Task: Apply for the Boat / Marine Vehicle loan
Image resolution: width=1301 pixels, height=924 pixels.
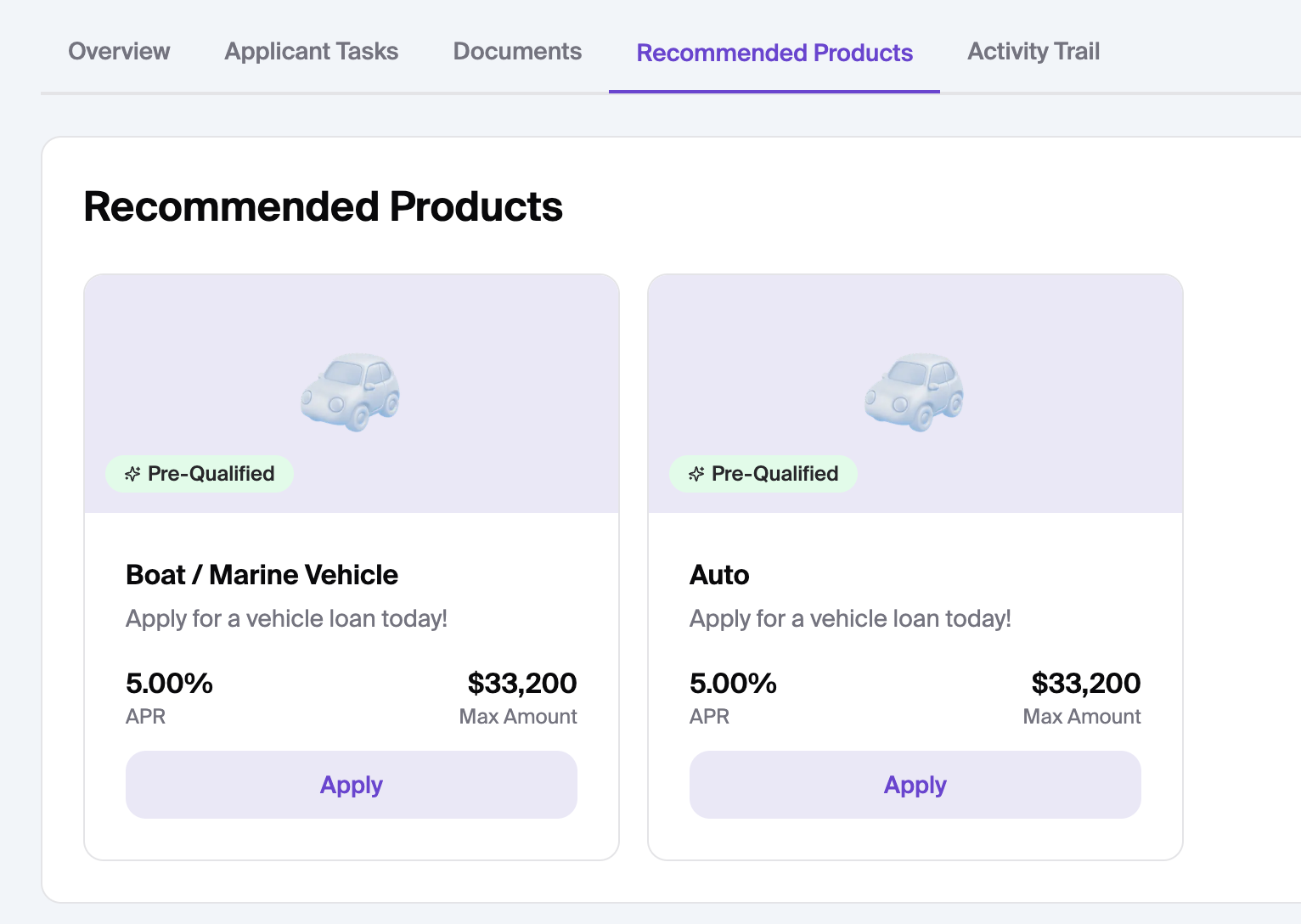Action: click(352, 785)
